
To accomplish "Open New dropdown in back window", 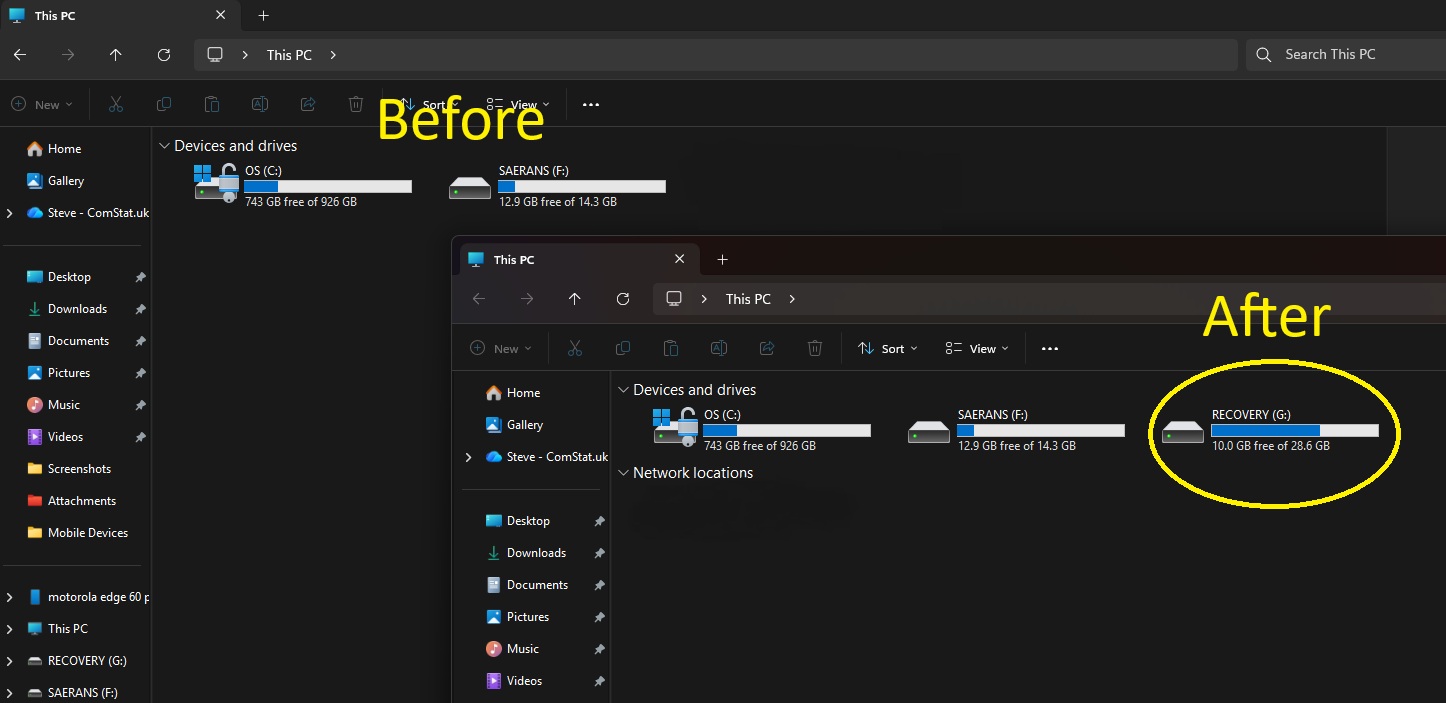I will pos(42,104).
